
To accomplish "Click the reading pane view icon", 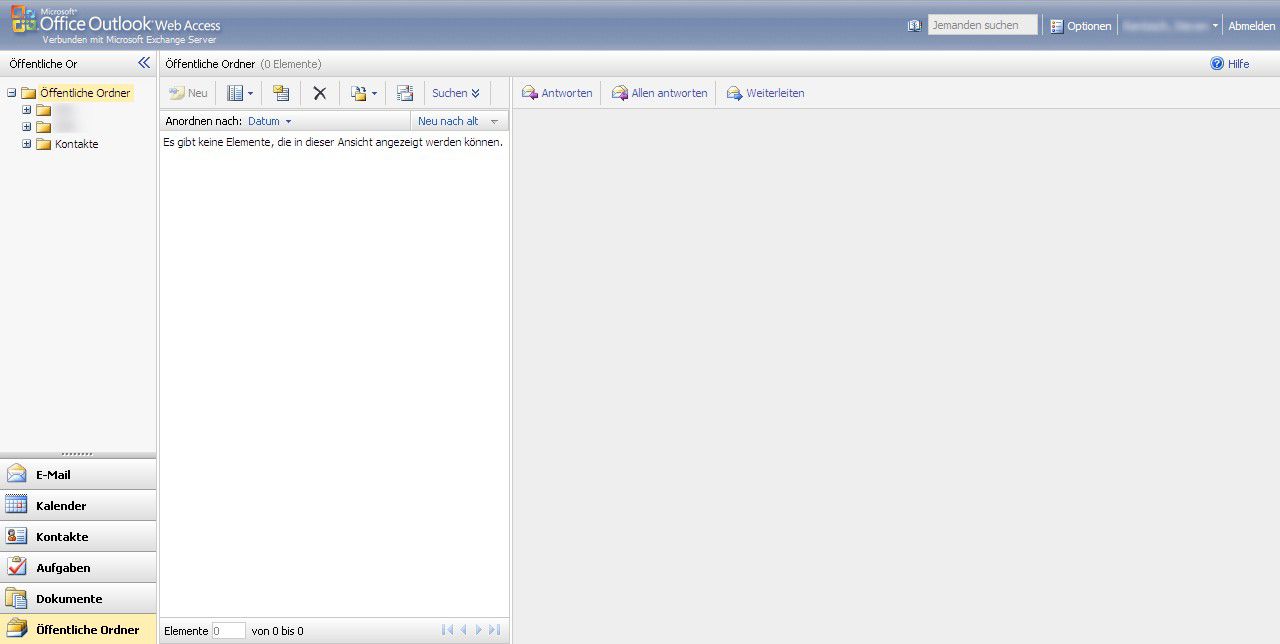I will point(236,93).
